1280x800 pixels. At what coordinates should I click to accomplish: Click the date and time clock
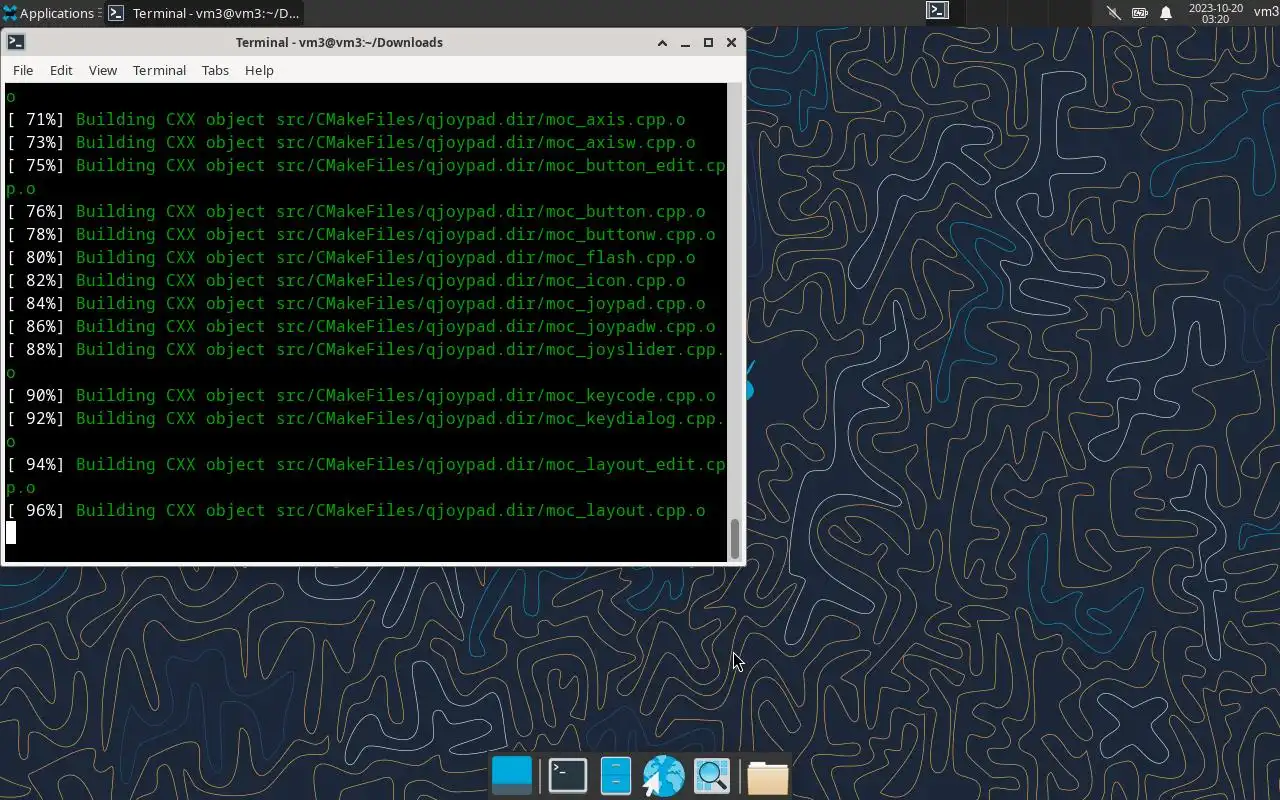1215,13
